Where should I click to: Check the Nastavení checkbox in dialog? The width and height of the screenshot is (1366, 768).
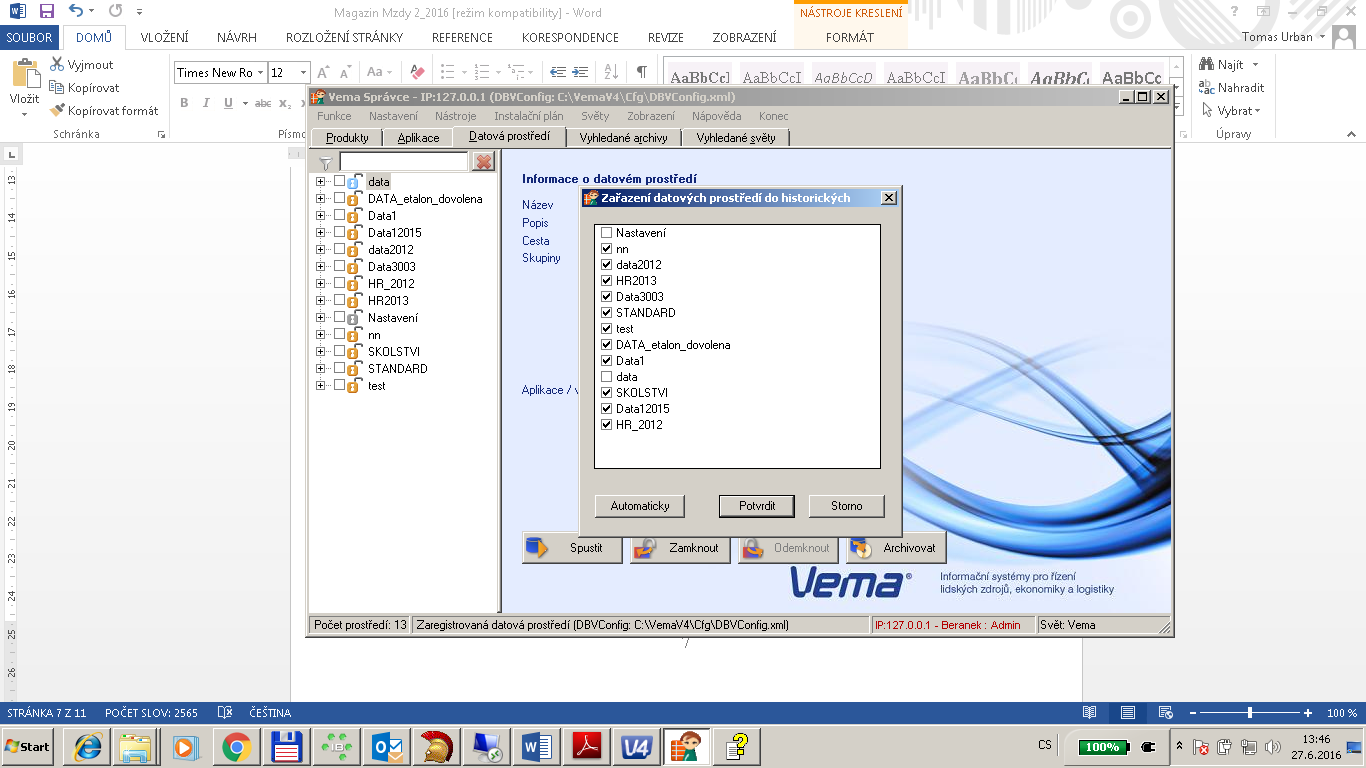(606, 233)
